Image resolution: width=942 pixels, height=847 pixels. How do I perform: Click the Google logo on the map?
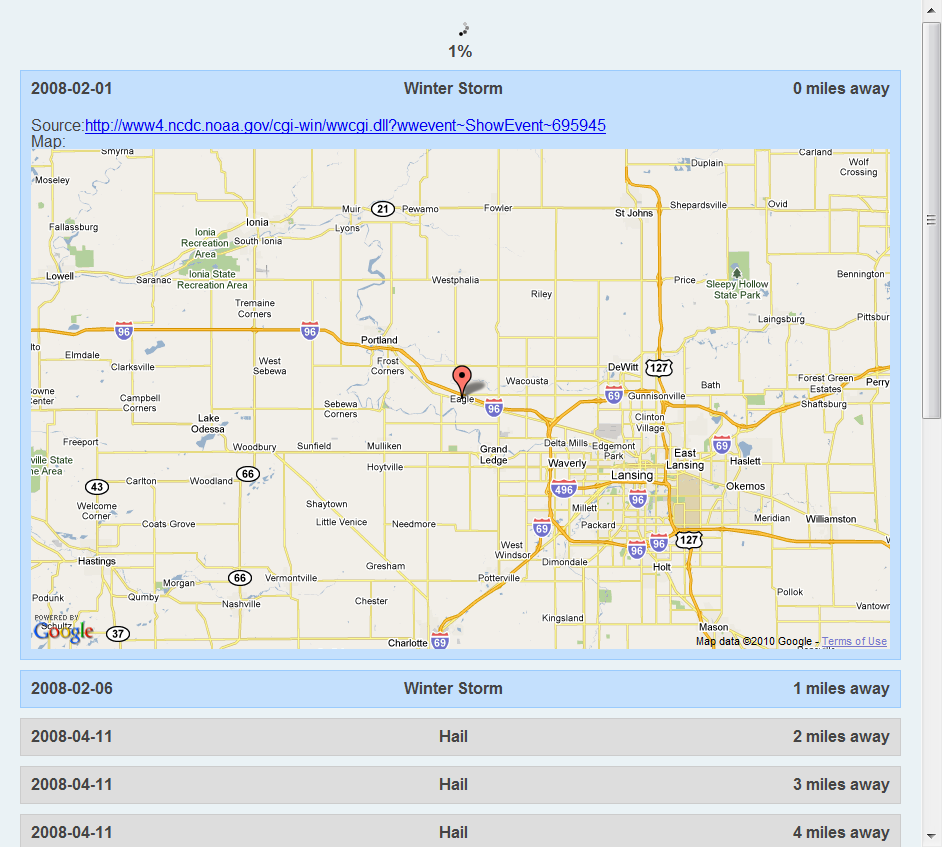coord(63,632)
